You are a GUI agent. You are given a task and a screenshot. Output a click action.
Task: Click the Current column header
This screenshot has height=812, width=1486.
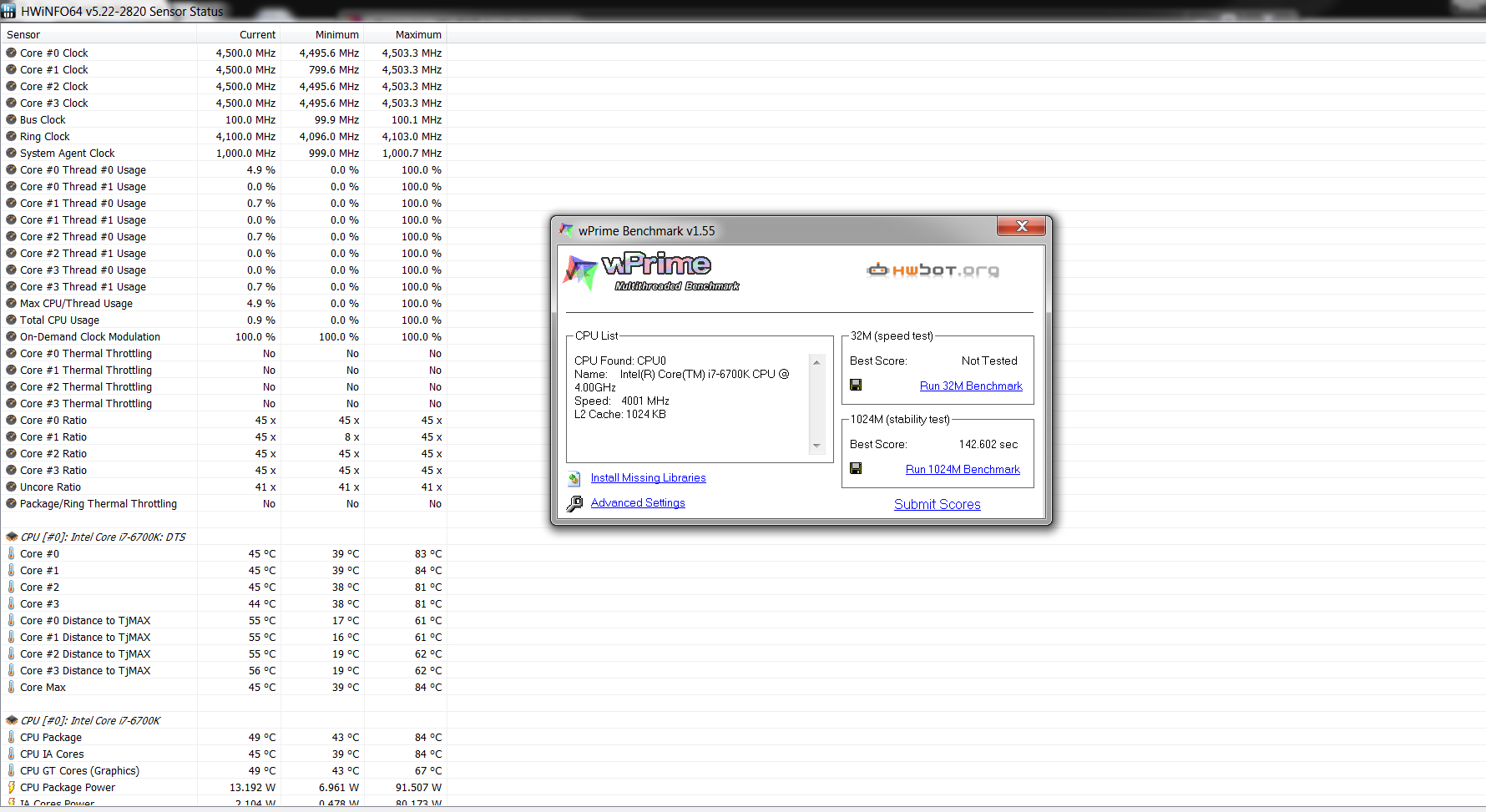[x=239, y=34]
